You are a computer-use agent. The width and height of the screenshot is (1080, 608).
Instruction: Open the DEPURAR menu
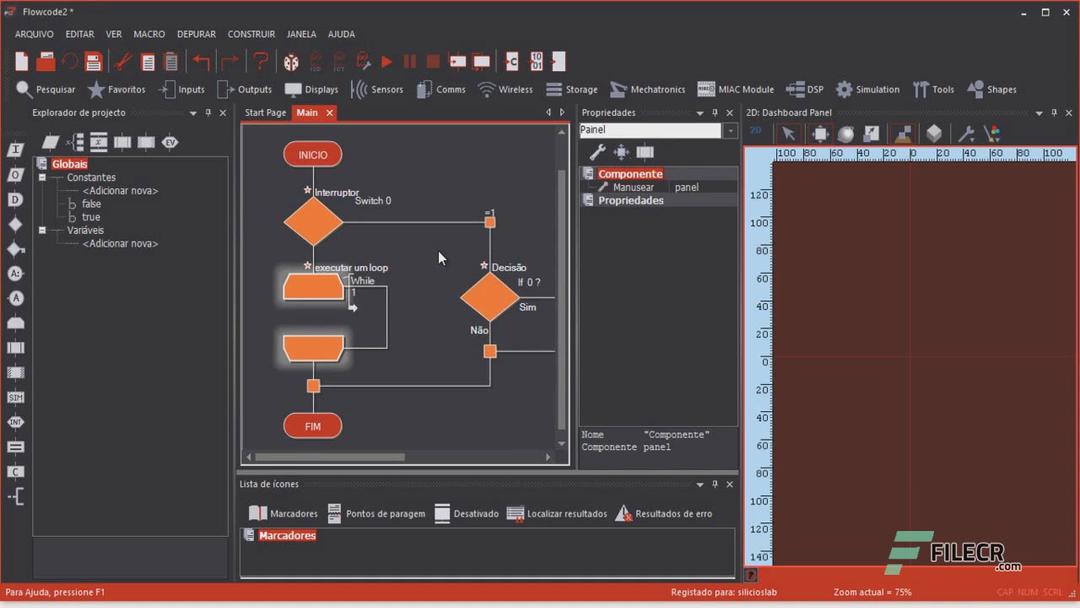(196, 33)
